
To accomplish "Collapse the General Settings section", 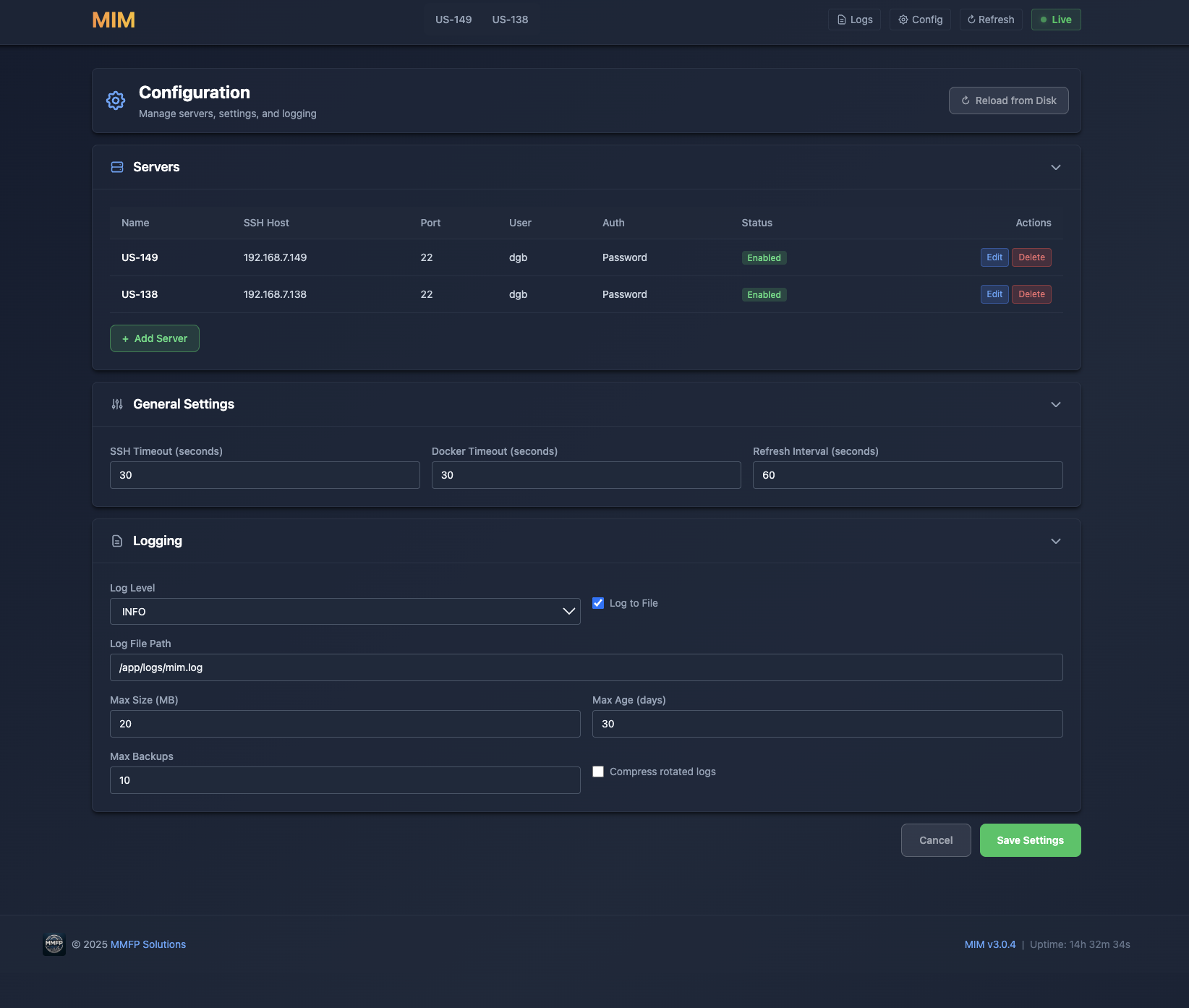I will pyautogui.click(x=1055, y=404).
